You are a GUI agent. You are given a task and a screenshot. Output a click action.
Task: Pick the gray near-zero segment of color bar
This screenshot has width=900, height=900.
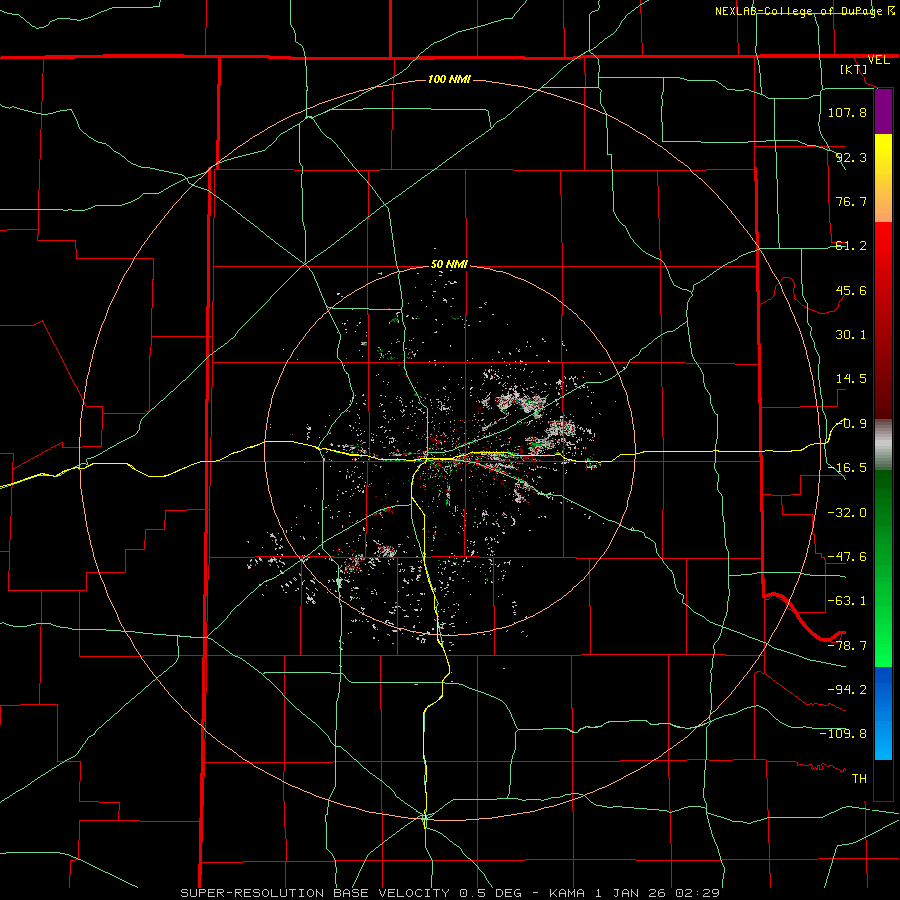click(883, 445)
